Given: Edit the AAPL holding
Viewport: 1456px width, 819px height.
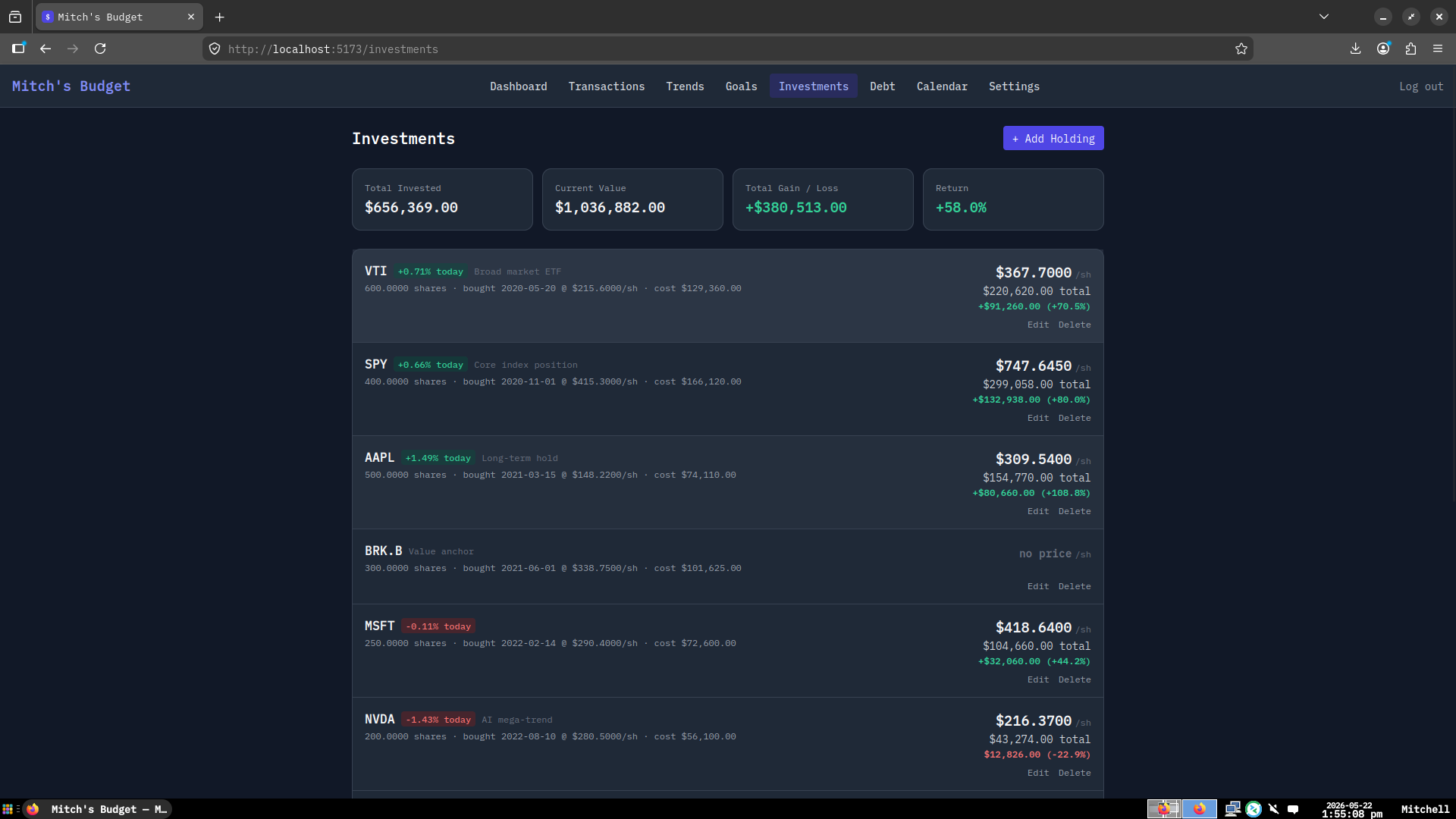Looking at the screenshot, I should [x=1038, y=511].
